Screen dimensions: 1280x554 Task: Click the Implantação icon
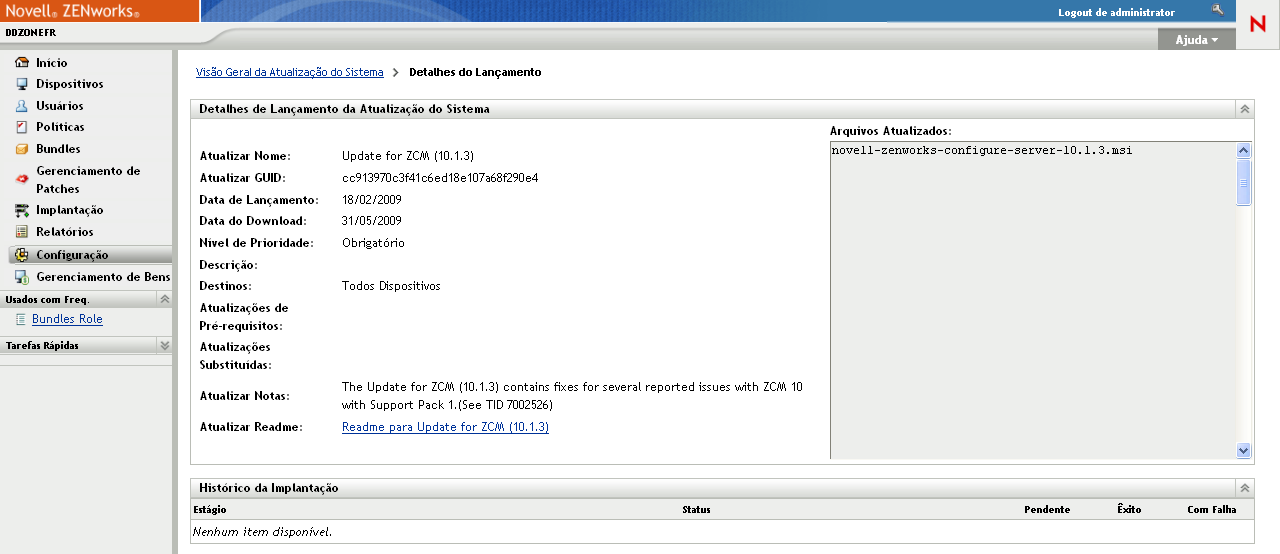click(x=22, y=210)
